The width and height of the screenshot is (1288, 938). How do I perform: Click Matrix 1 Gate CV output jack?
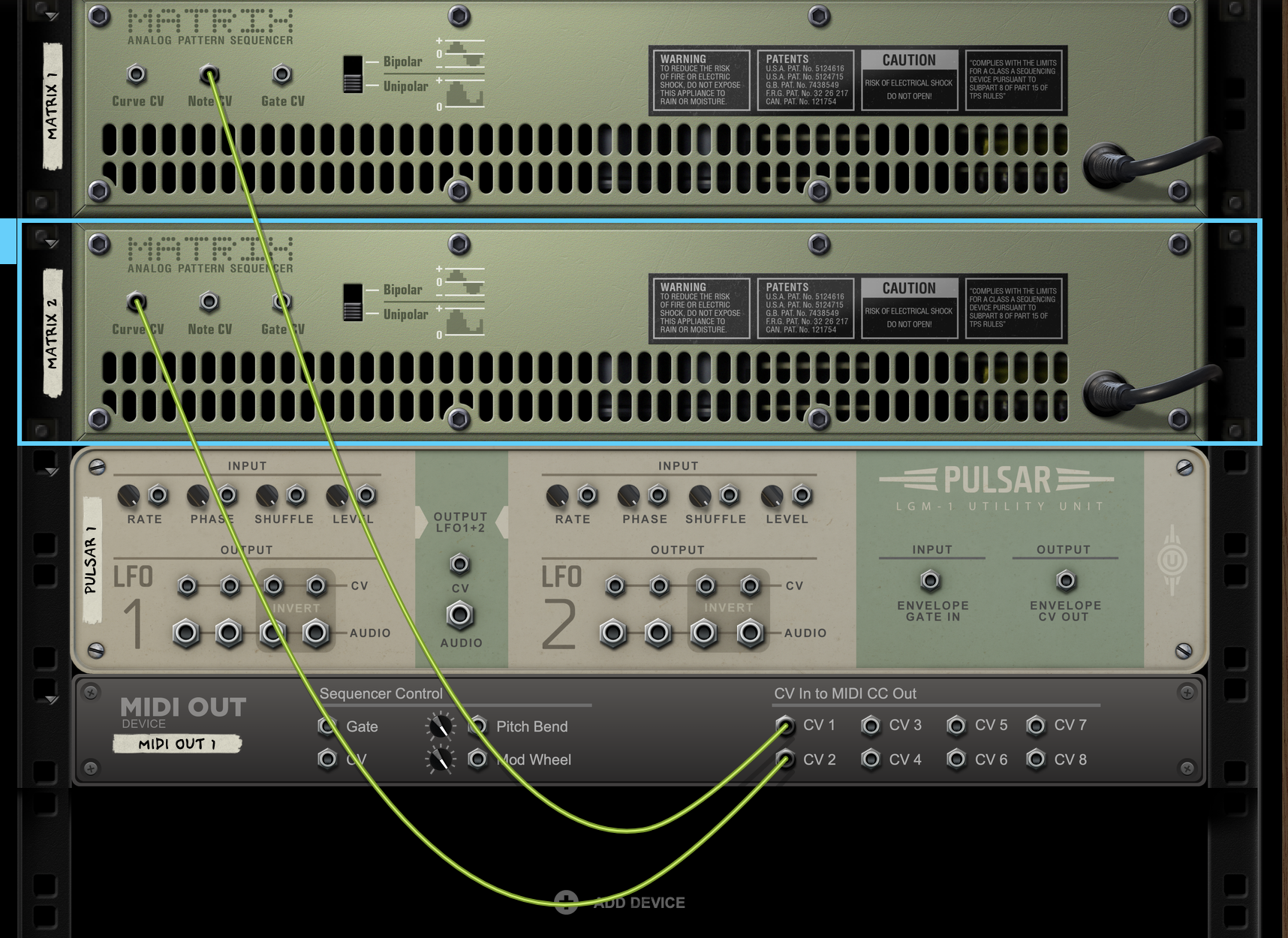point(282,74)
